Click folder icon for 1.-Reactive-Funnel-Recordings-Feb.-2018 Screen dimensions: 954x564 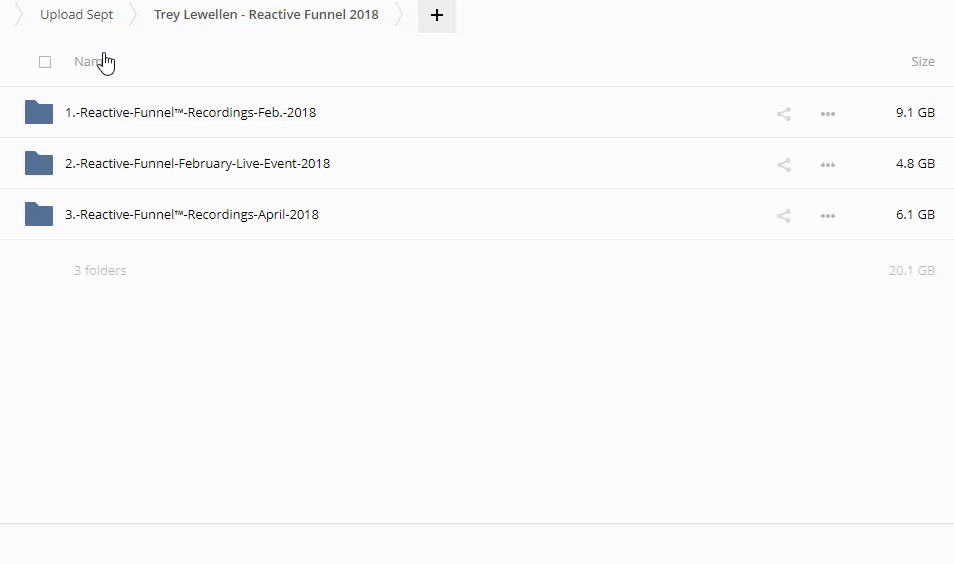tap(39, 112)
